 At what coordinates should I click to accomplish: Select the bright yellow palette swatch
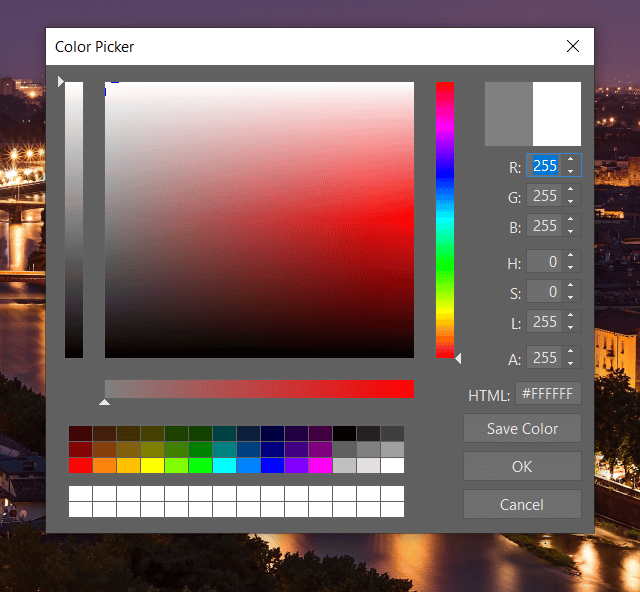pos(152,465)
